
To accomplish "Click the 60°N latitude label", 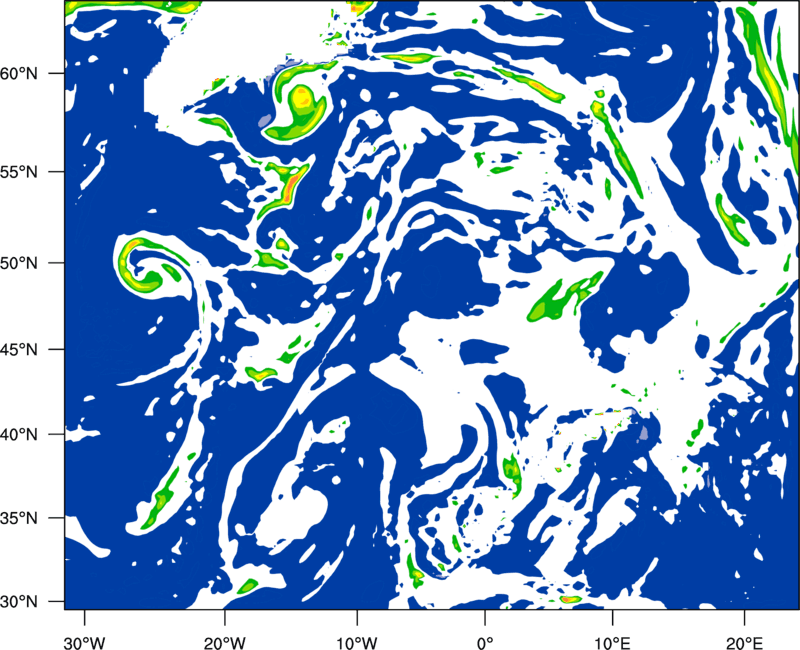I will (19, 73).
